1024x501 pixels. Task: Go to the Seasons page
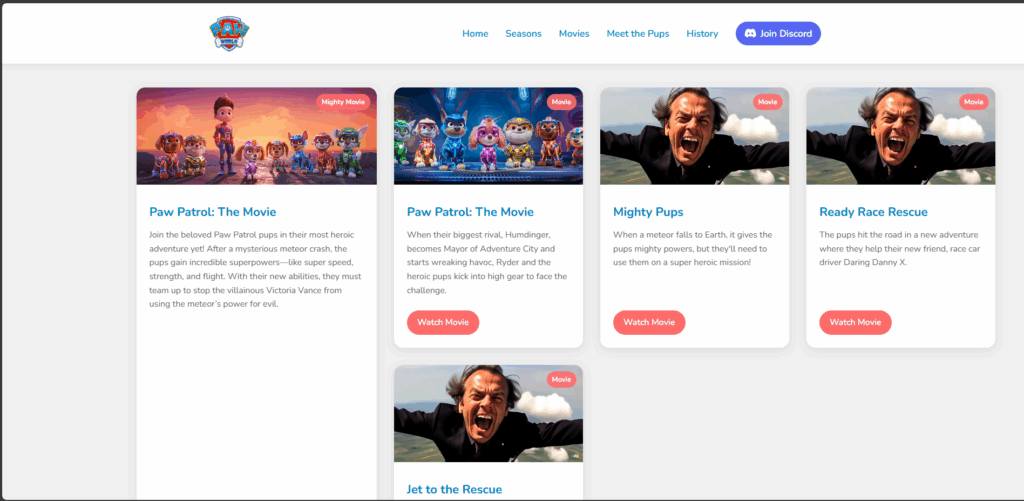pyautogui.click(x=523, y=33)
